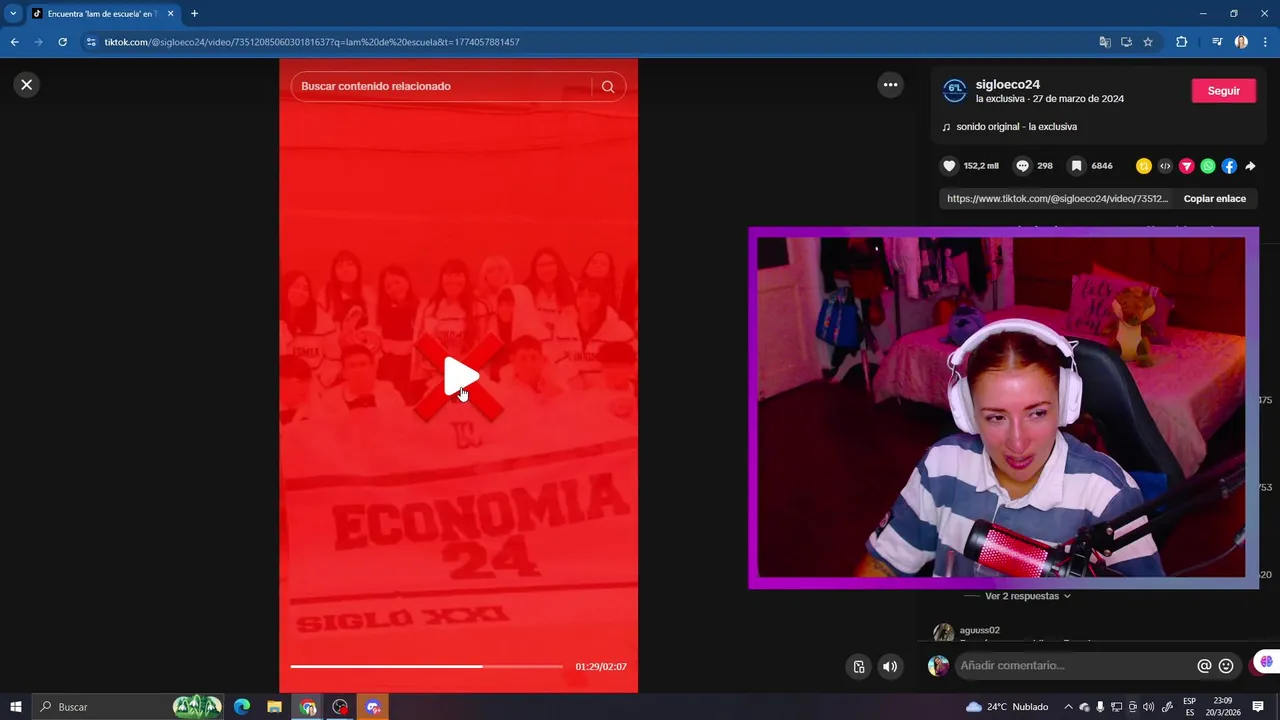Open comments via the speech bubble icon
1280x720 pixels.
1022,166
